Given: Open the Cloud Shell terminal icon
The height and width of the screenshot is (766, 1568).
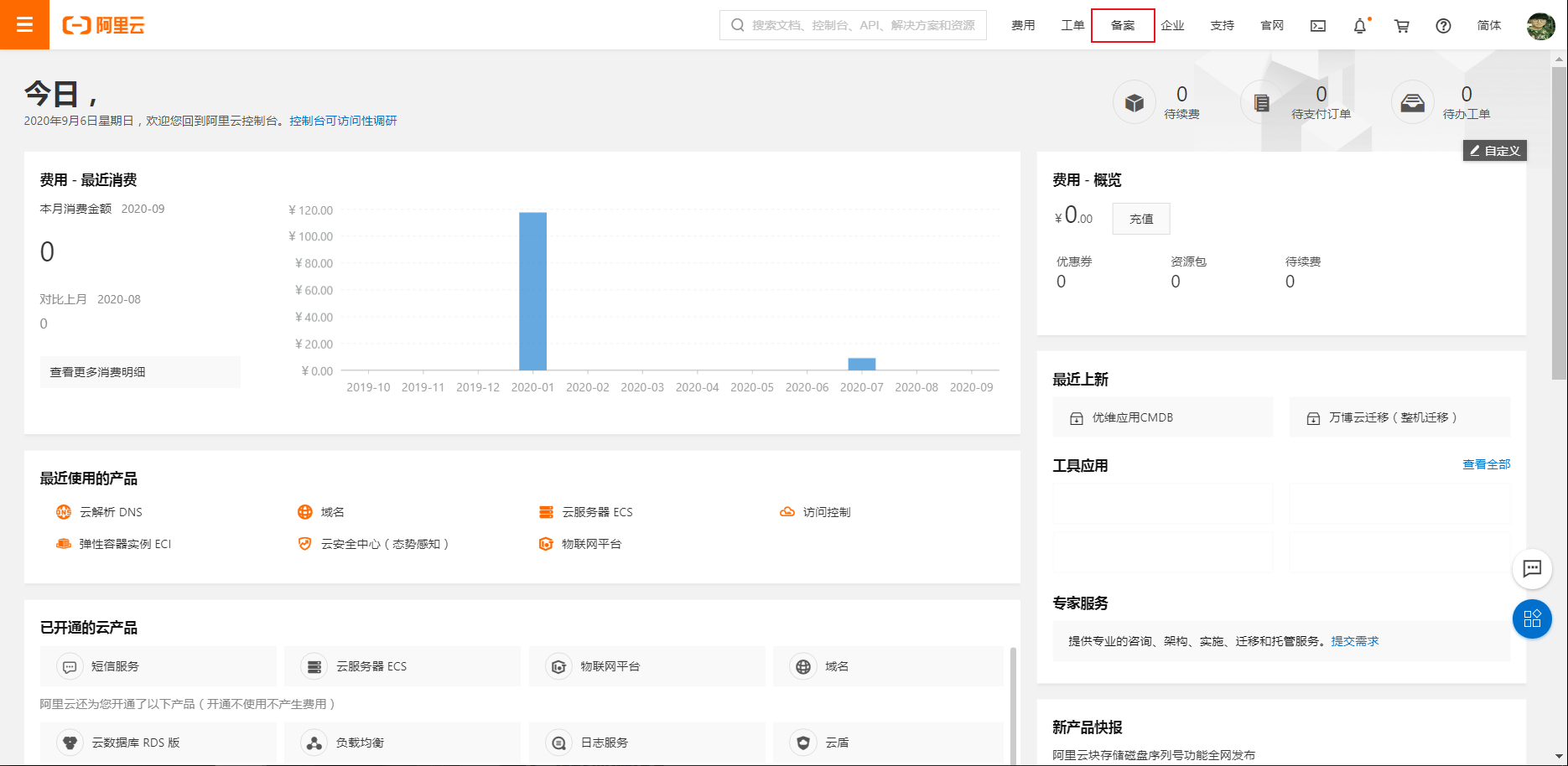Looking at the screenshot, I should 1318,26.
